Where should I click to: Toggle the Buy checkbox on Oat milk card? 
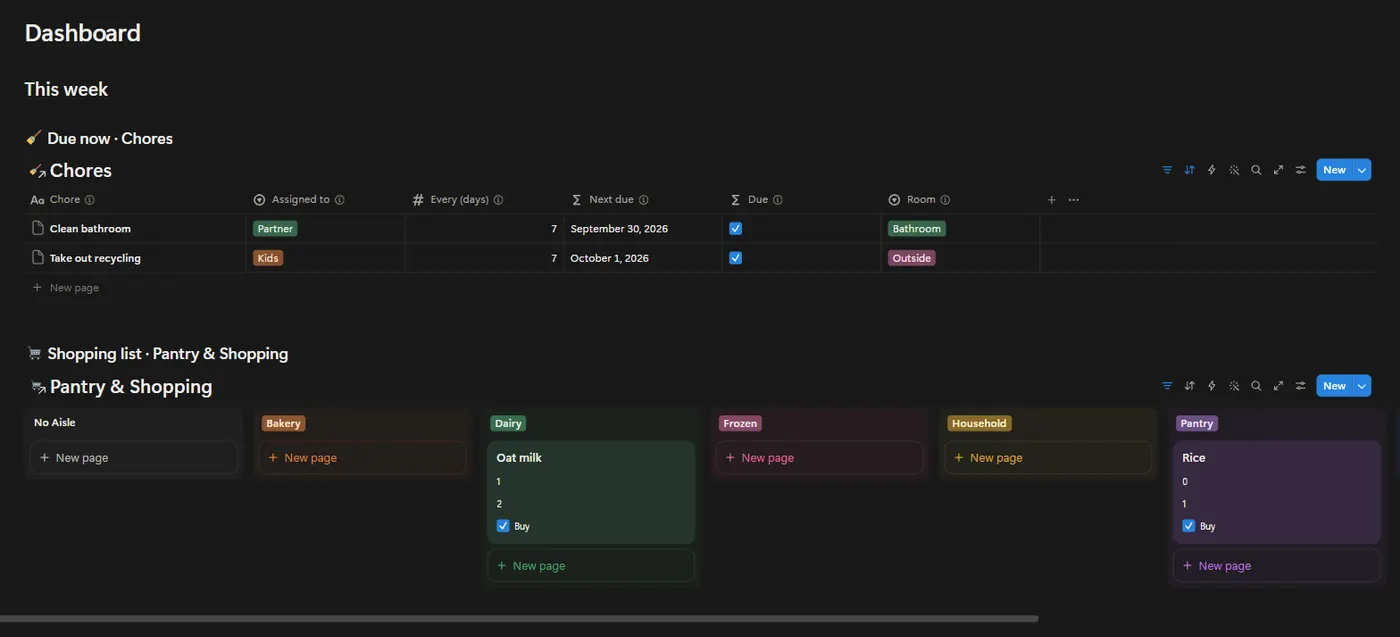click(503, 526)
